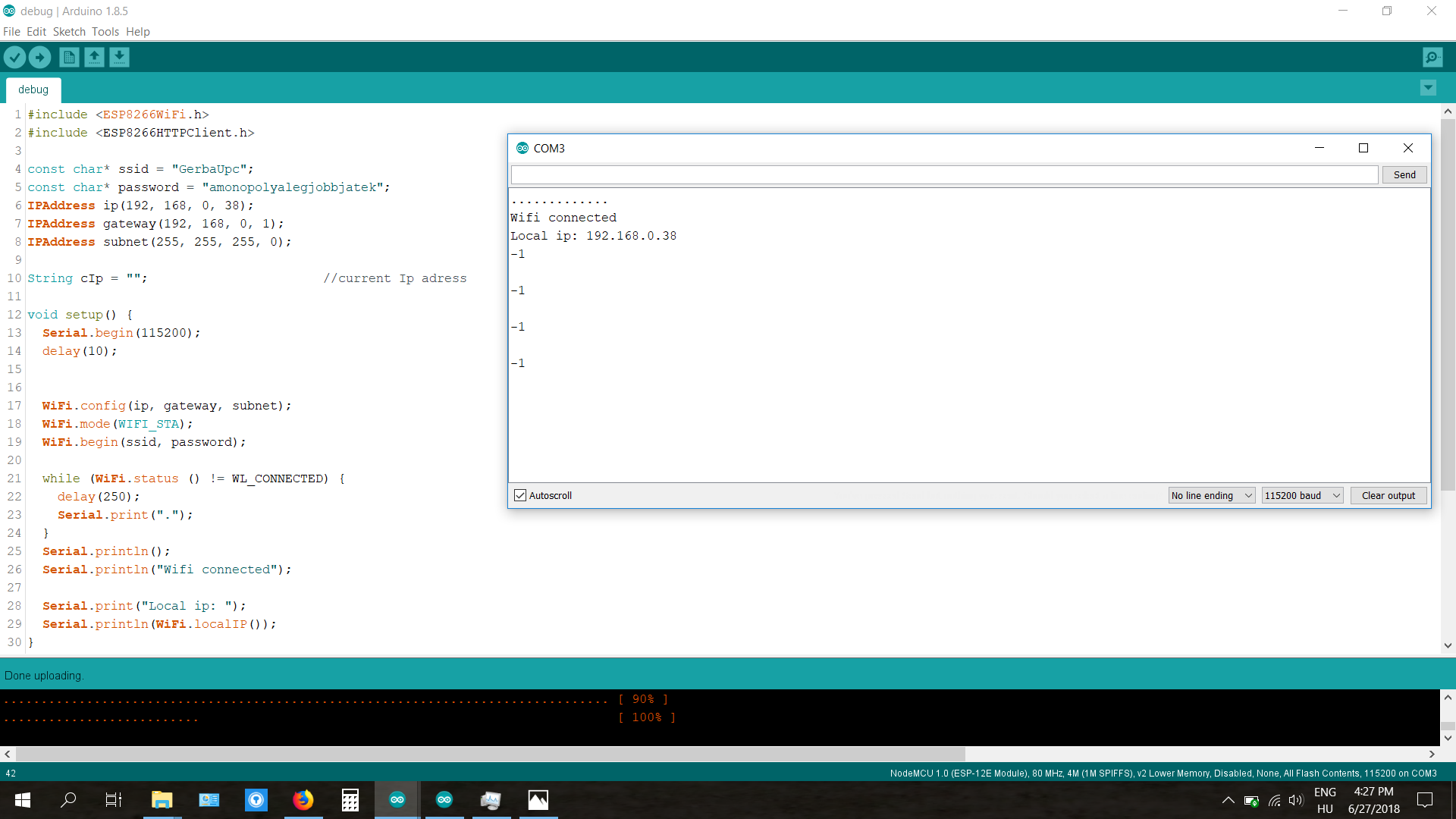Screen dimensions: 1456x819
Task: Open the Tools menu
Action: [x=105, y=32]
